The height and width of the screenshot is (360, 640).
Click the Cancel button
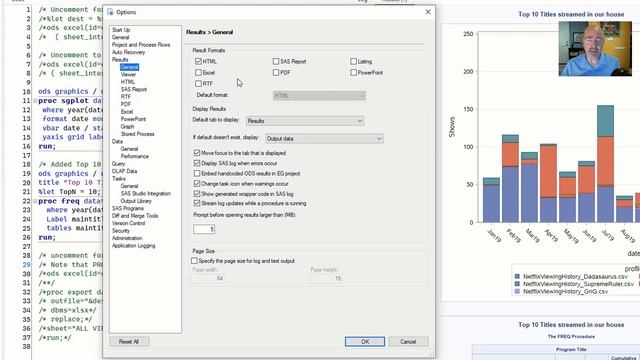[x=408, y=342]
